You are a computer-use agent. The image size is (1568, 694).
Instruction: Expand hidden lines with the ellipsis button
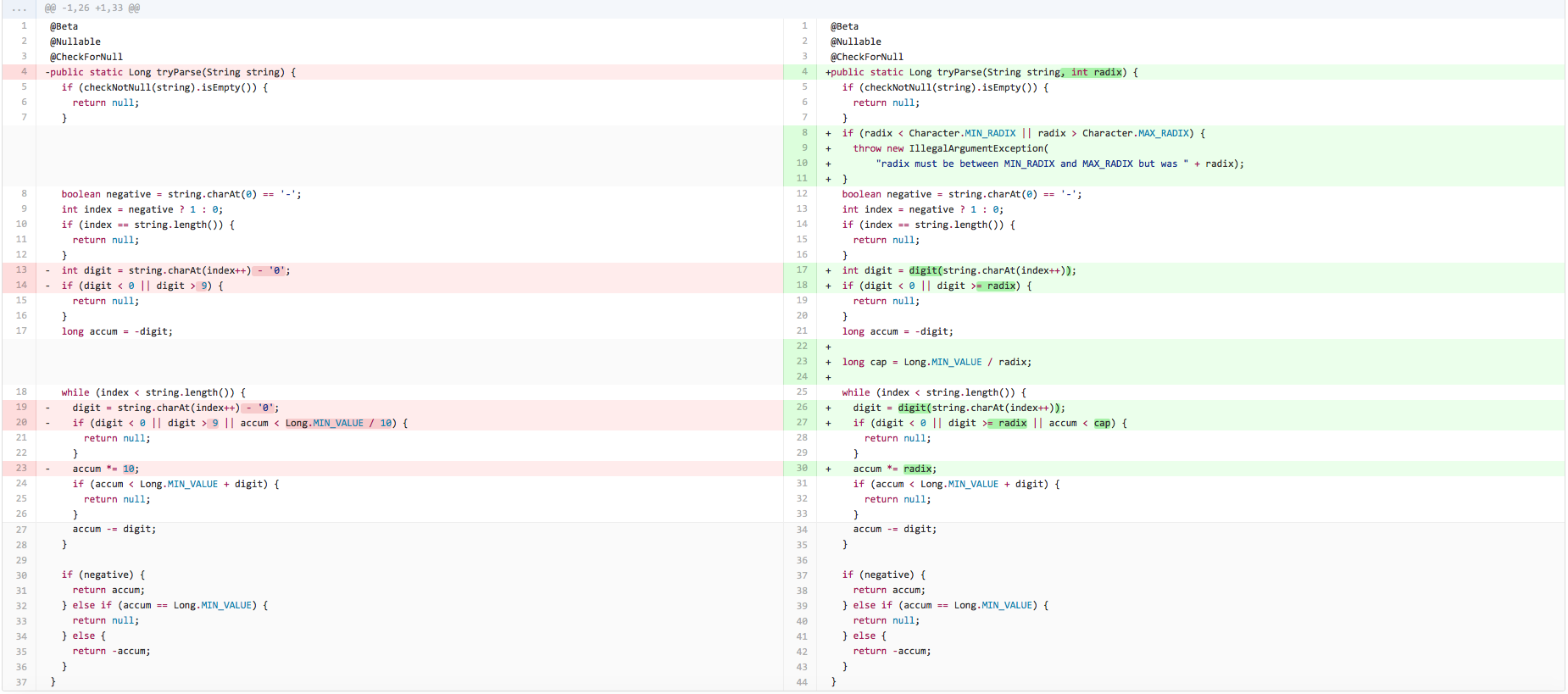tap(19, 8)
